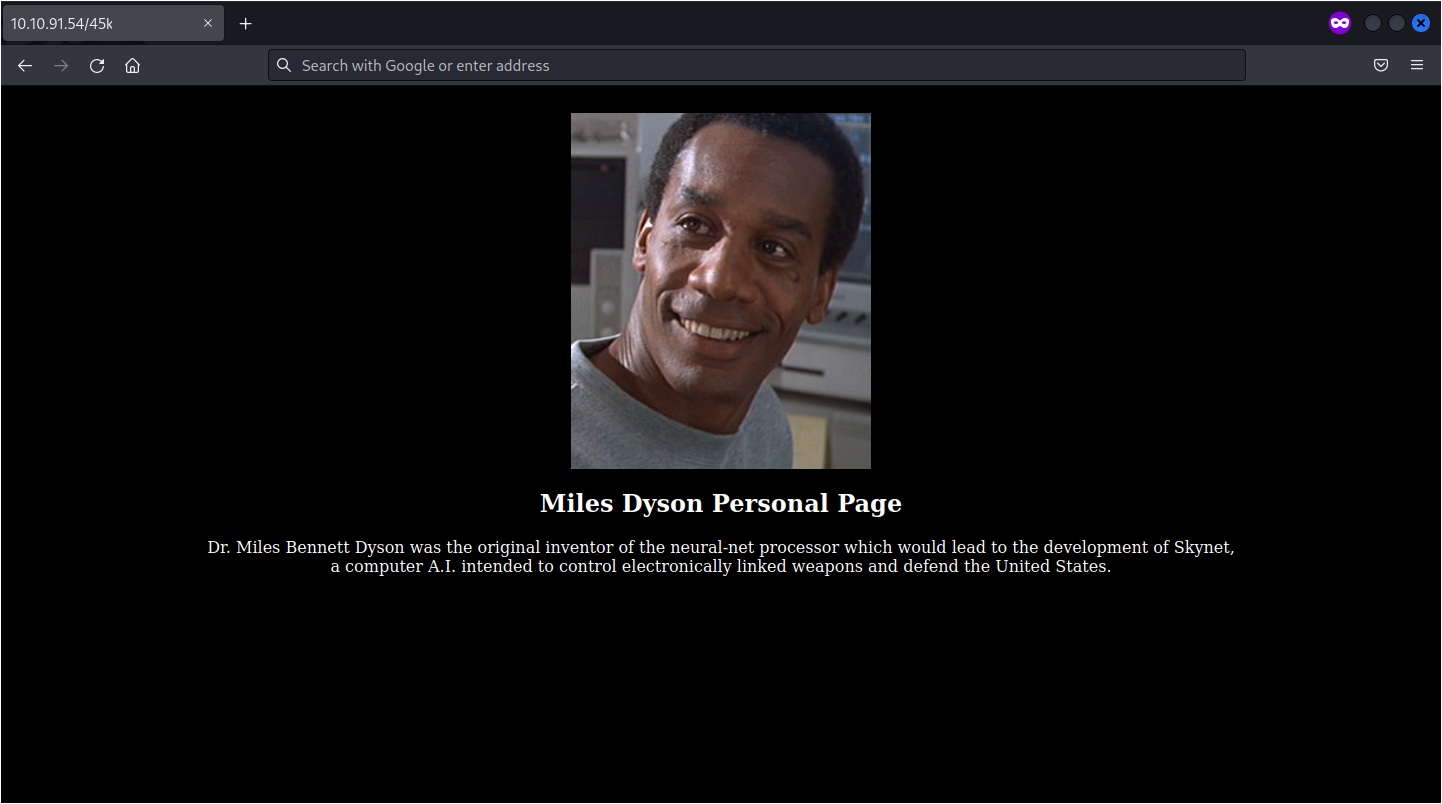Click 'Dr. Miles Bennett Dyson' in the paragraph
1442x804 pixels.
(306, 548)
